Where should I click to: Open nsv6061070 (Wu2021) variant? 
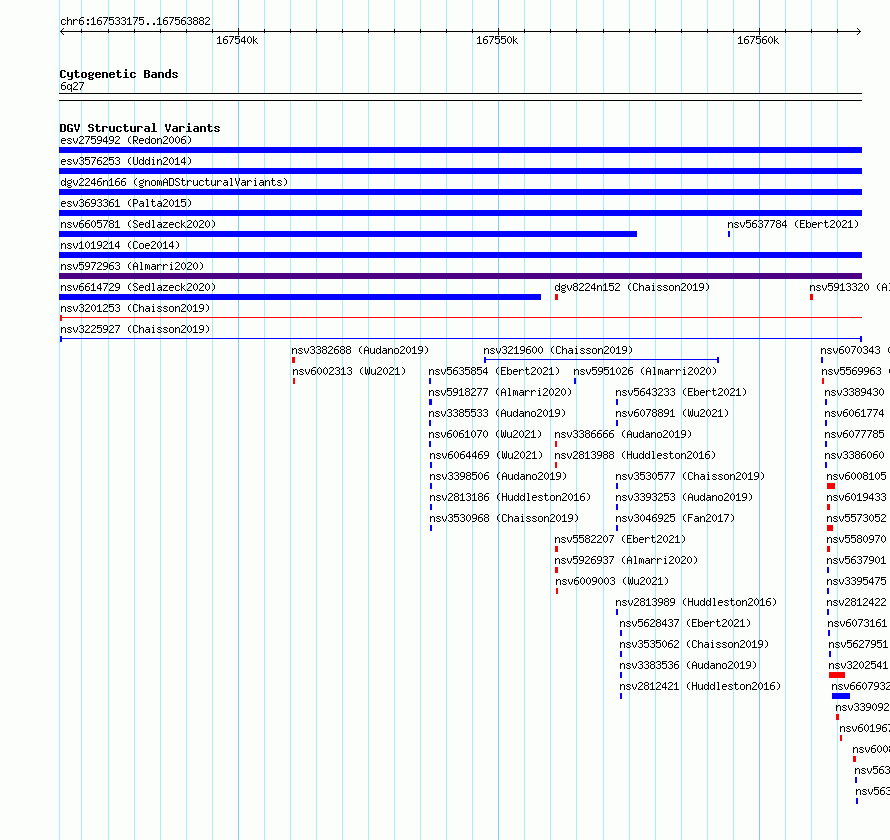pyautogui.click(x=485, y=434)
